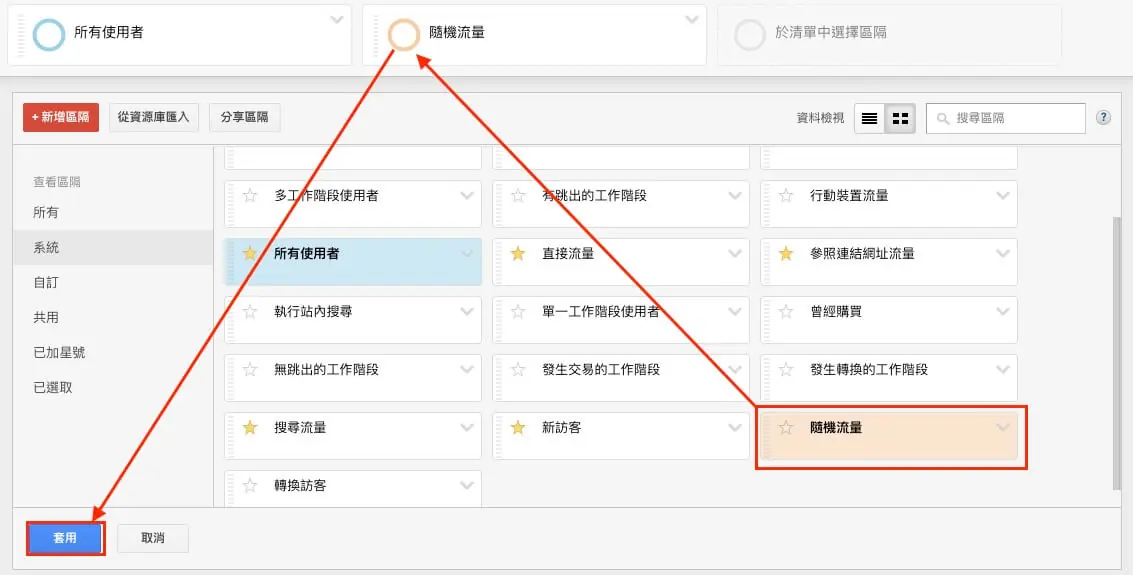Open dropdown of top 隨機流量 segment slot
This screenshot has height=575, width=1133.
tap(692, 20)
